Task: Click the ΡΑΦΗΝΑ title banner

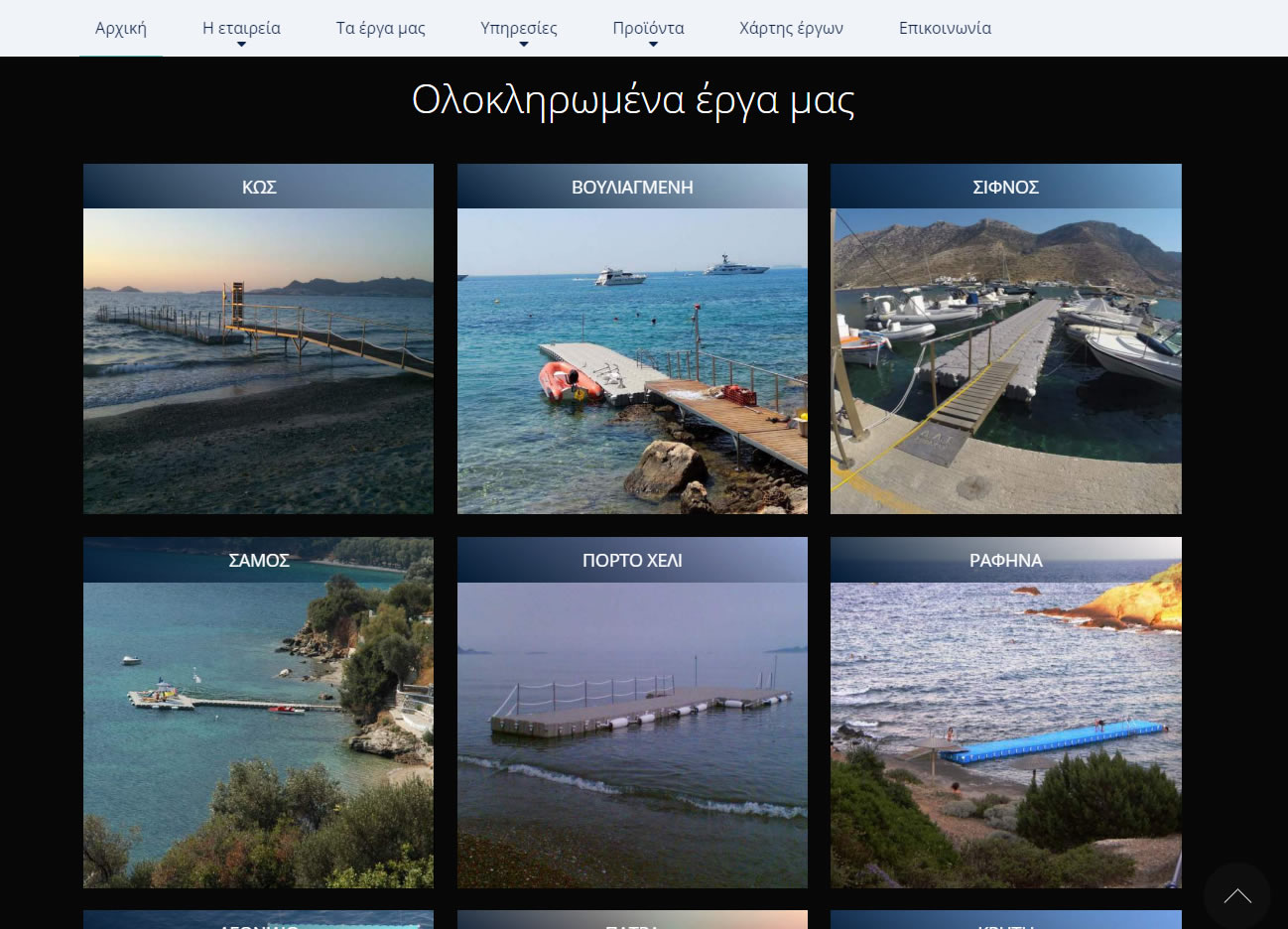Action: click(1006, 560)
